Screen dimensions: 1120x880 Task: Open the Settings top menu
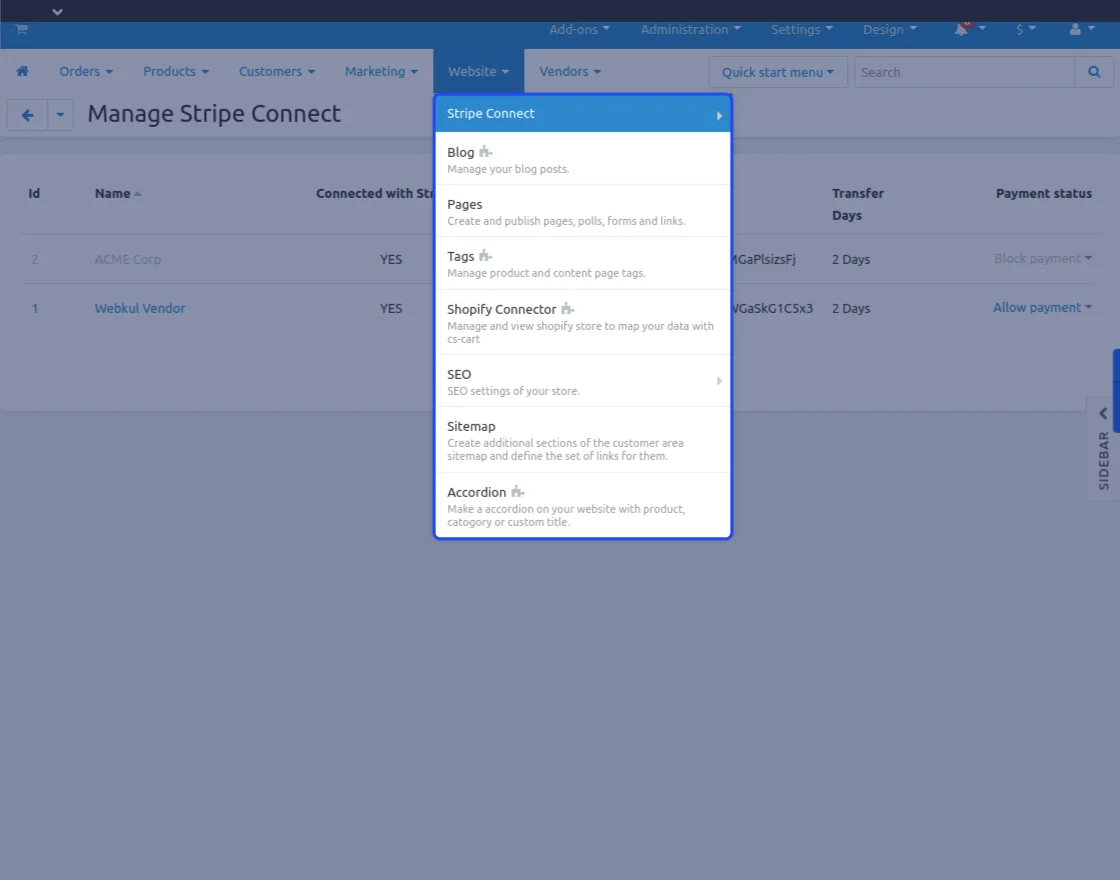tap(801, 29)
